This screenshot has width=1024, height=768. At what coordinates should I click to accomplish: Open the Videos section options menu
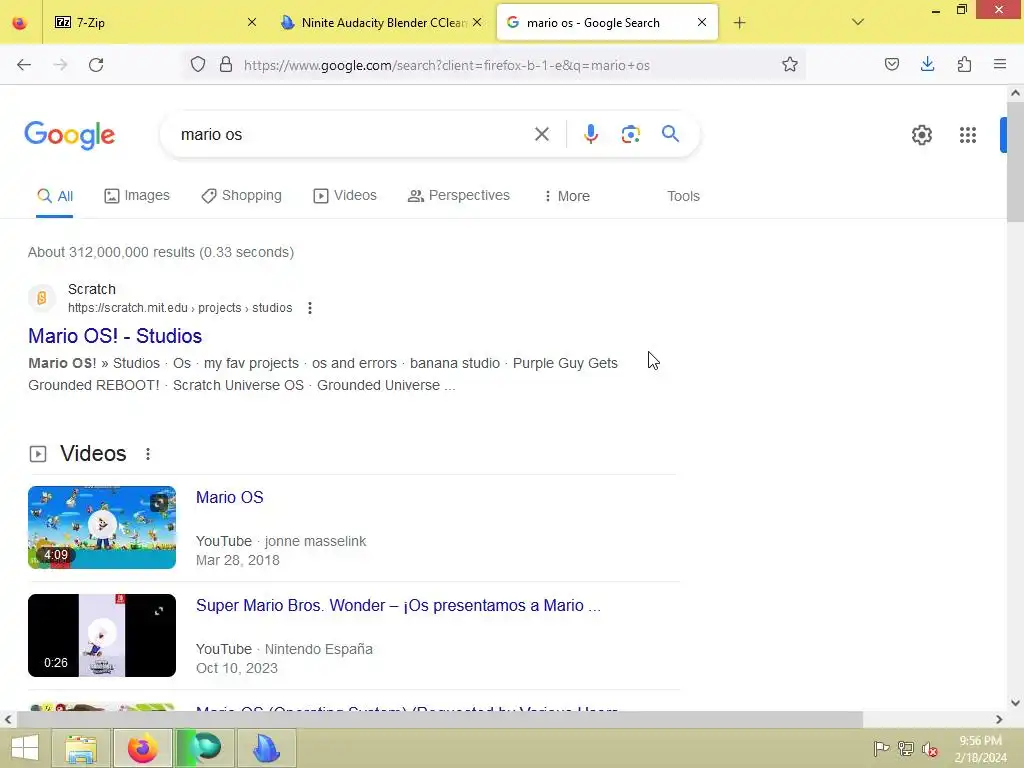pyautogui.click(x=148, y=454)
